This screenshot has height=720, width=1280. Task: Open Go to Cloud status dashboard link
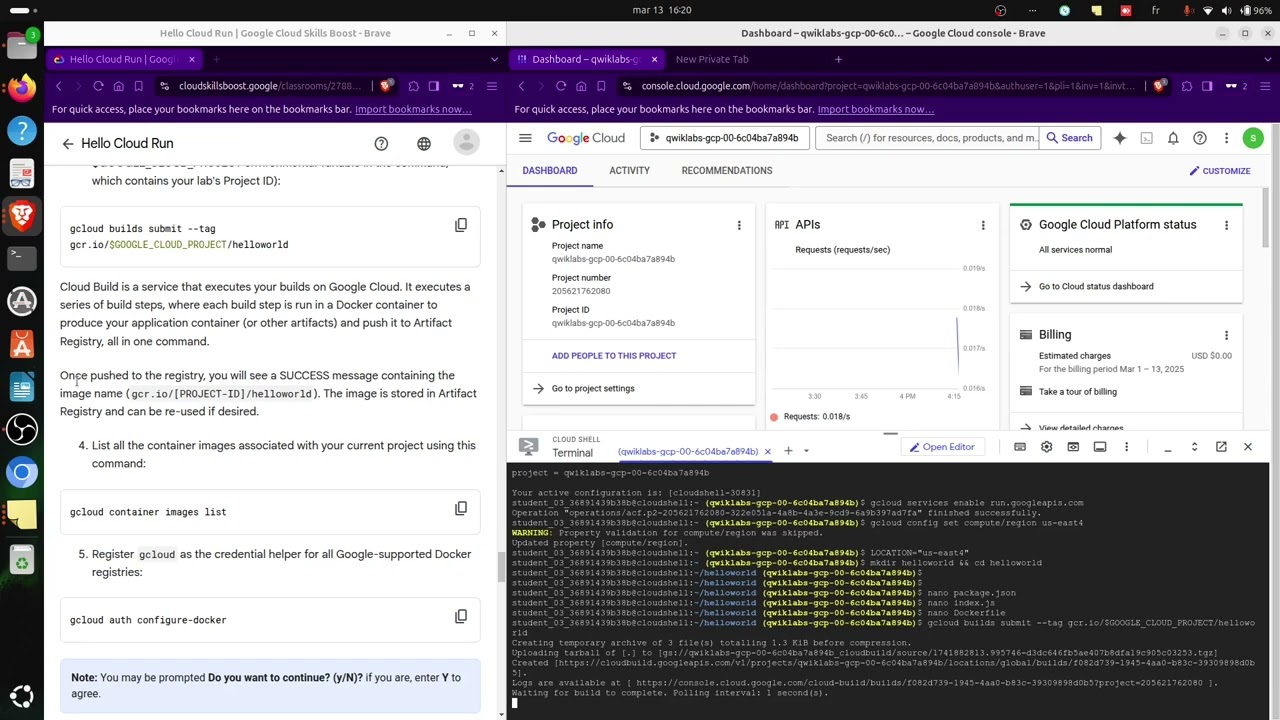1096,287
